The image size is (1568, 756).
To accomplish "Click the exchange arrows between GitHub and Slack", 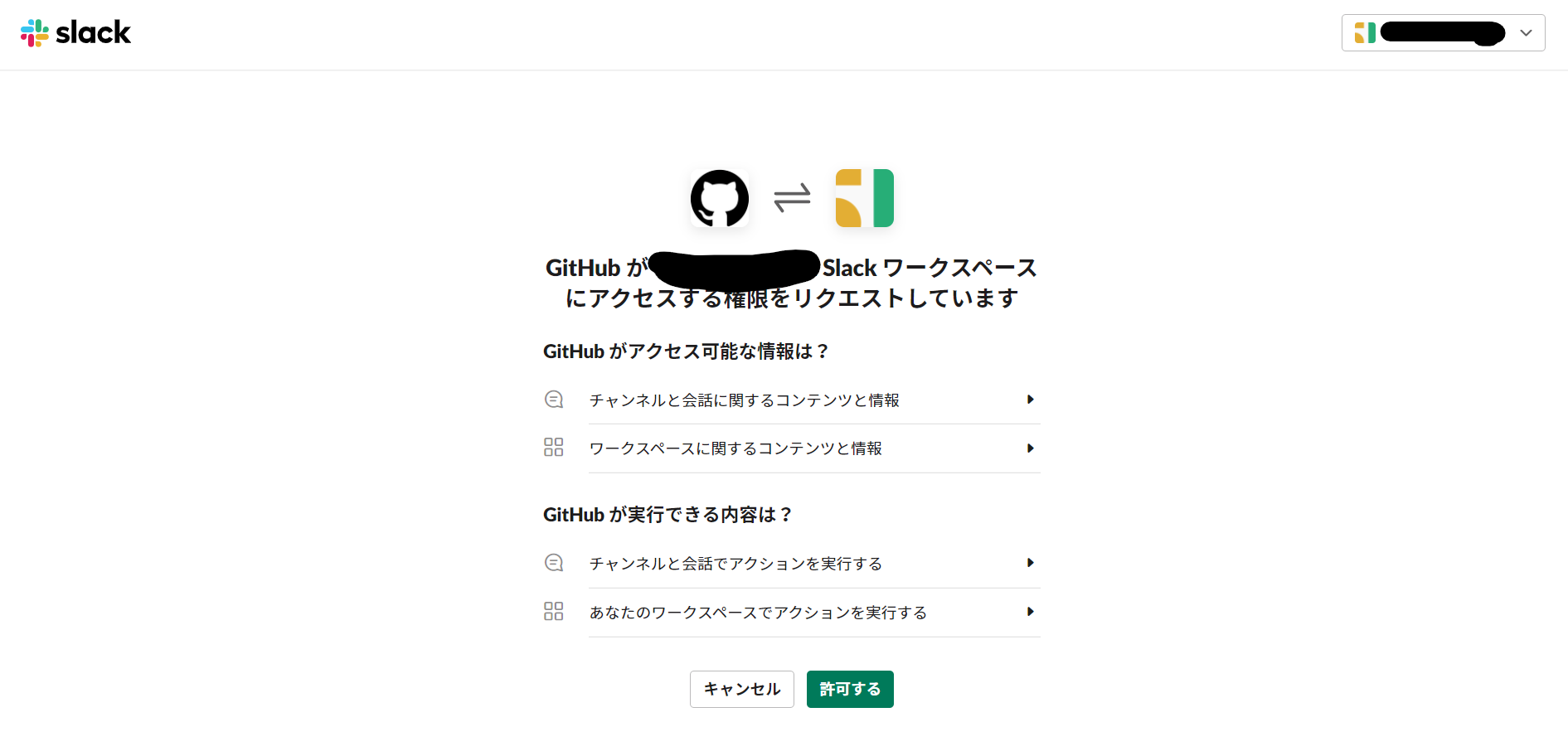I will click(791, 198).
